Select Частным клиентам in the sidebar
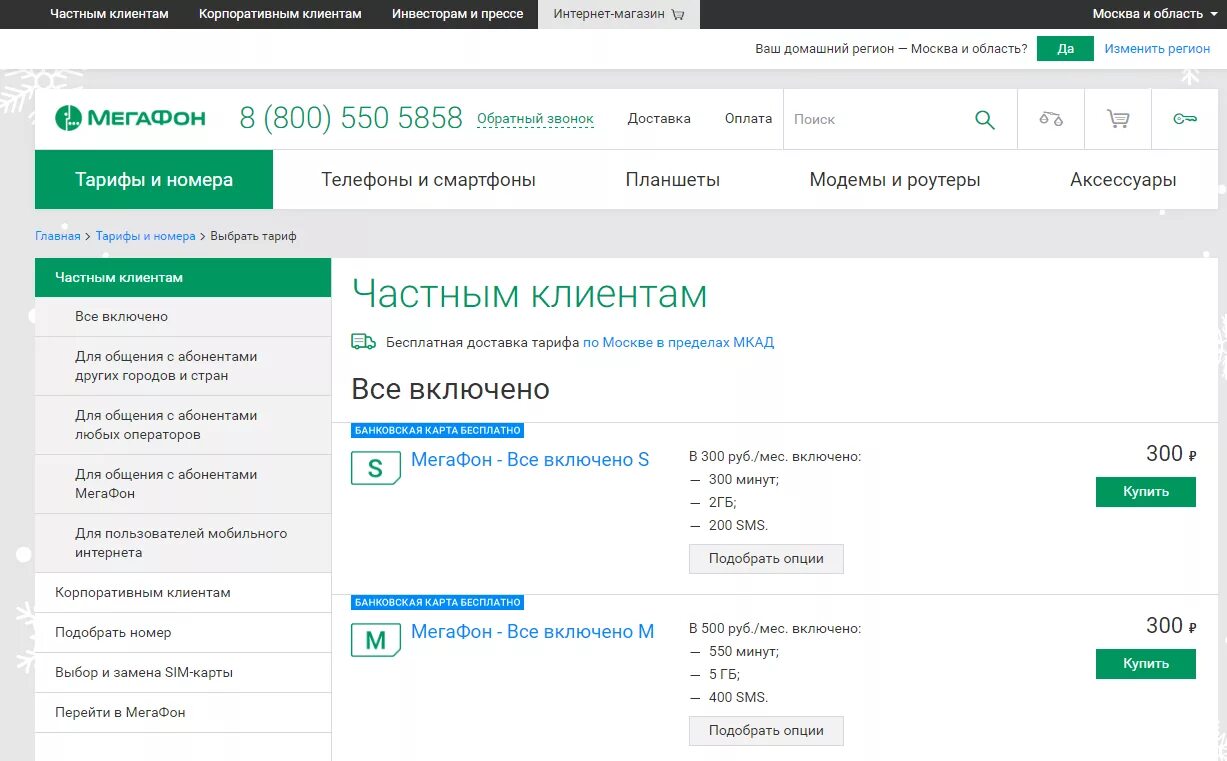Viewport: 1227px width, 761px height. [183, 277]
